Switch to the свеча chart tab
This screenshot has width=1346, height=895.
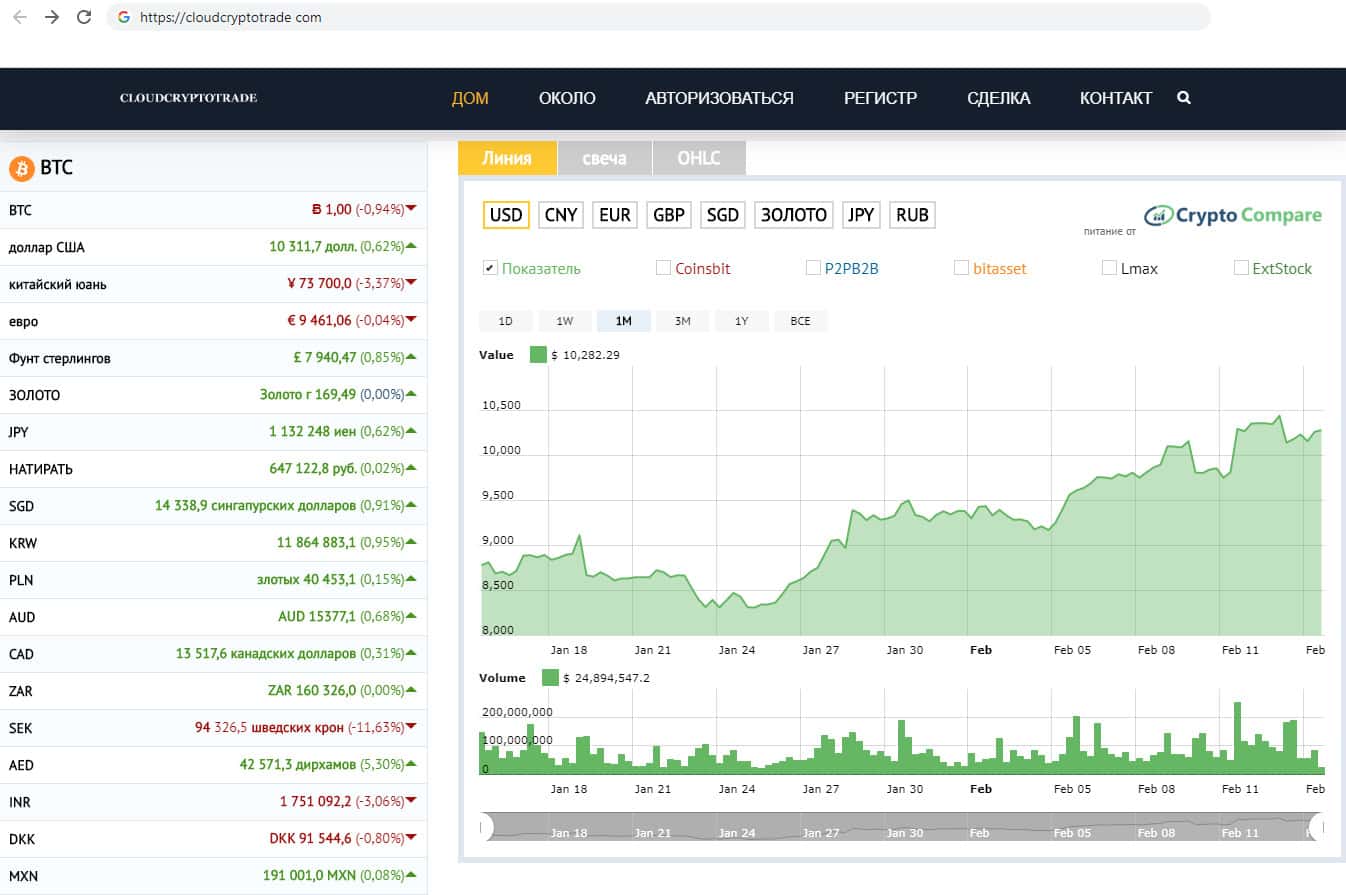604,158
